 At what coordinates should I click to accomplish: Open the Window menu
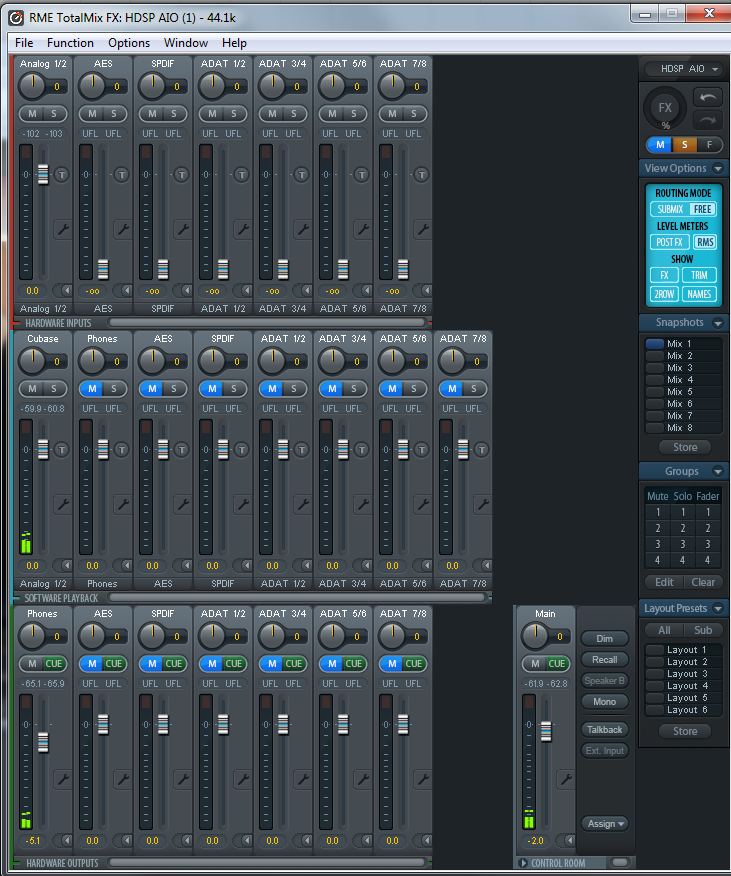point(186,43)
